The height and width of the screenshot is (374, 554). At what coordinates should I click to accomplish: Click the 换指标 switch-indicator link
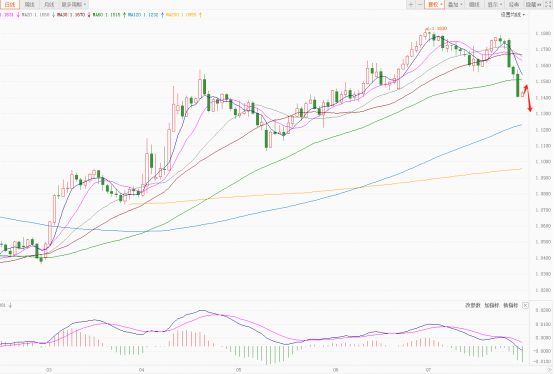click(x=511, y=305)
